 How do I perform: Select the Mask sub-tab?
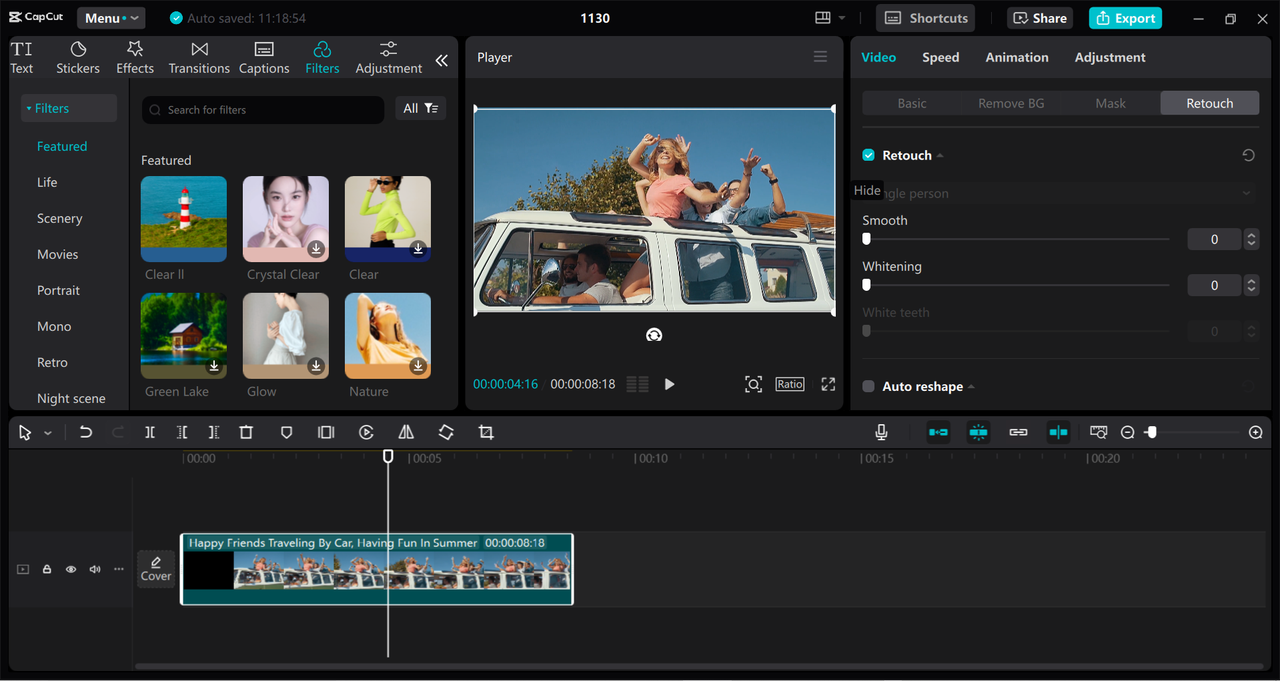coord(1110,103)
